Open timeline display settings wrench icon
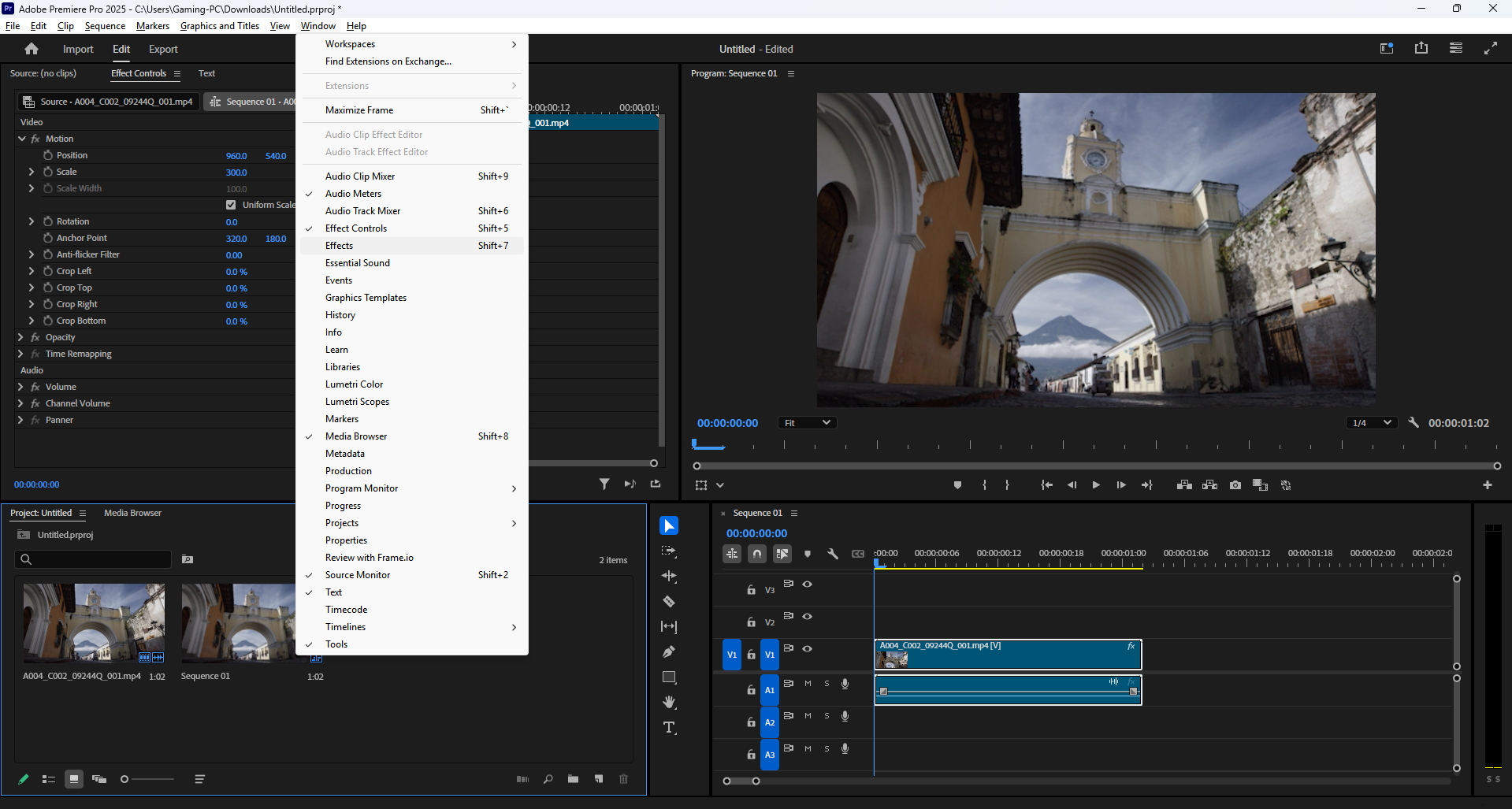The image size is (1512, 809). (x=833, y=554)
